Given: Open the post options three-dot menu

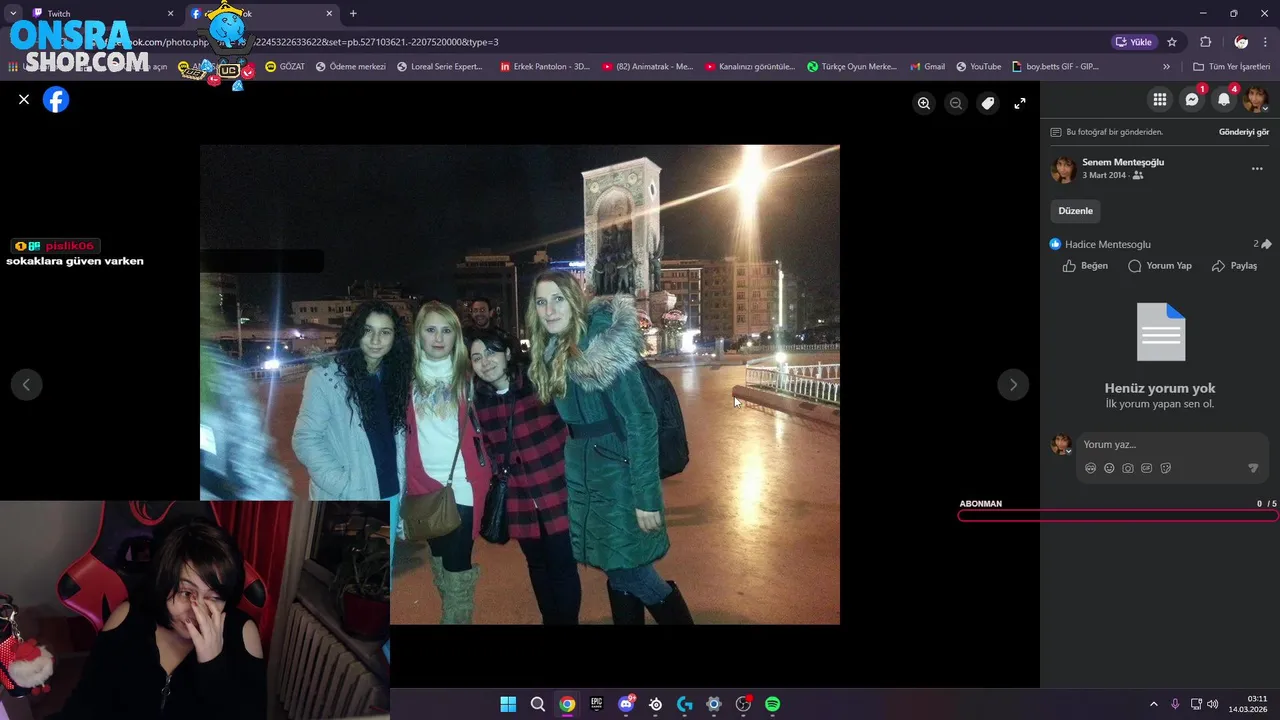Looking at the screenshot, I should coord(1257,169).
